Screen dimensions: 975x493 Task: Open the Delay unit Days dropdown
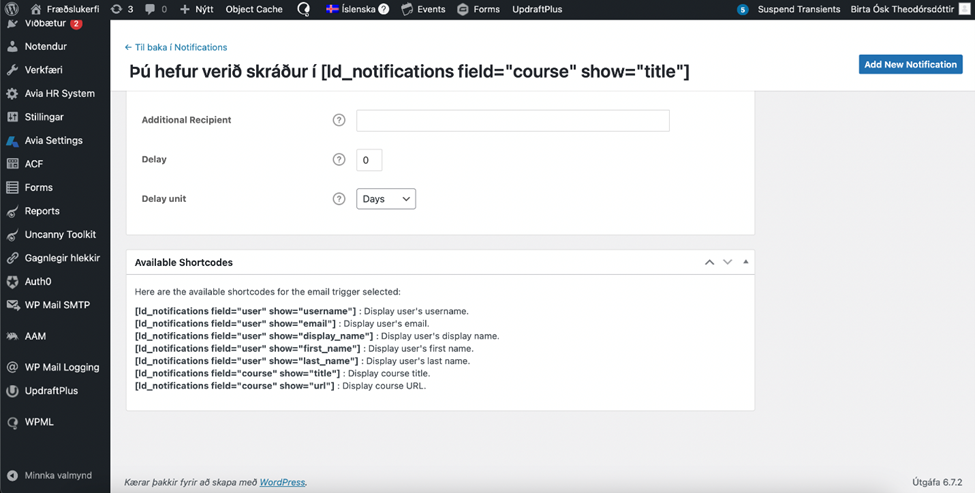tap(386, 199)
